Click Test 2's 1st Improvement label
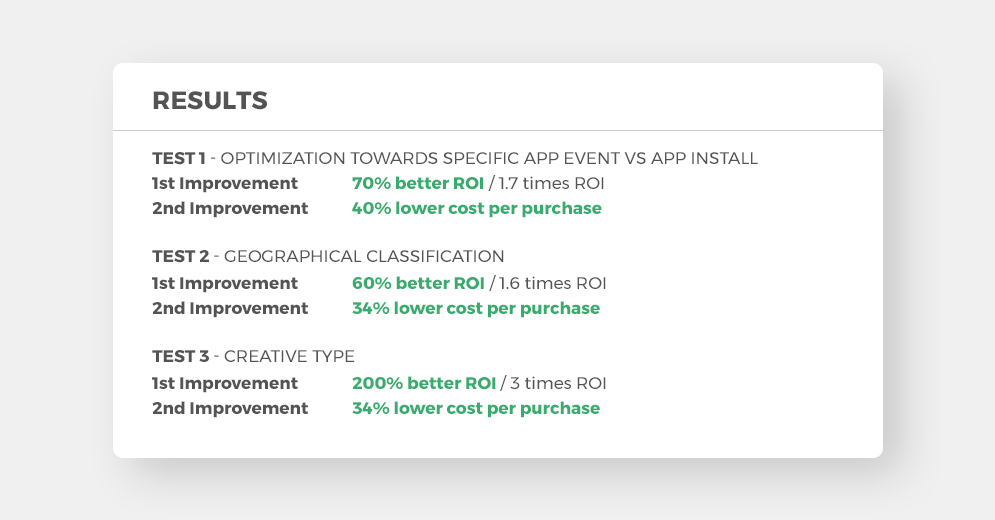Image resolution: width=995 pixels, height=520 pixels. 225,283
